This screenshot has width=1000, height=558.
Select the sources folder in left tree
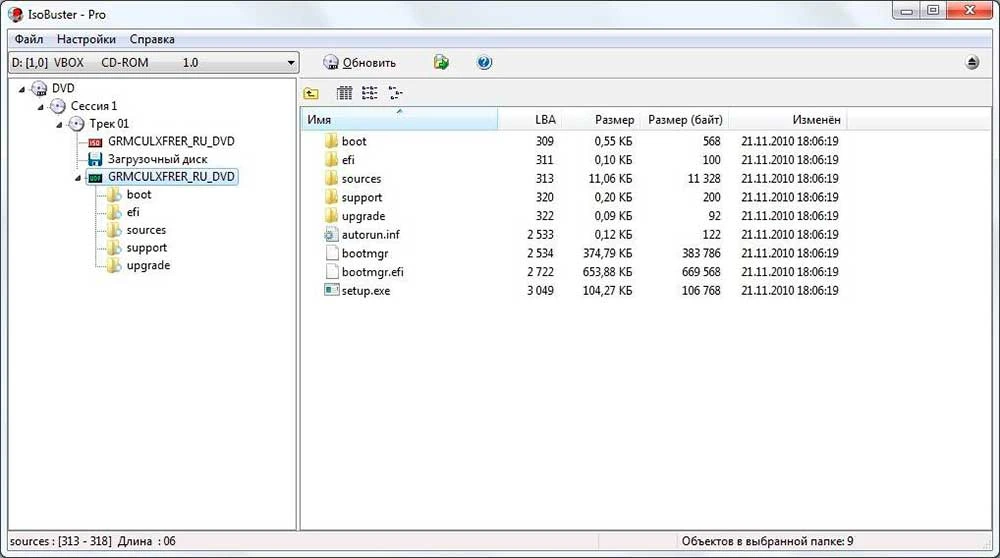(146, 230)
